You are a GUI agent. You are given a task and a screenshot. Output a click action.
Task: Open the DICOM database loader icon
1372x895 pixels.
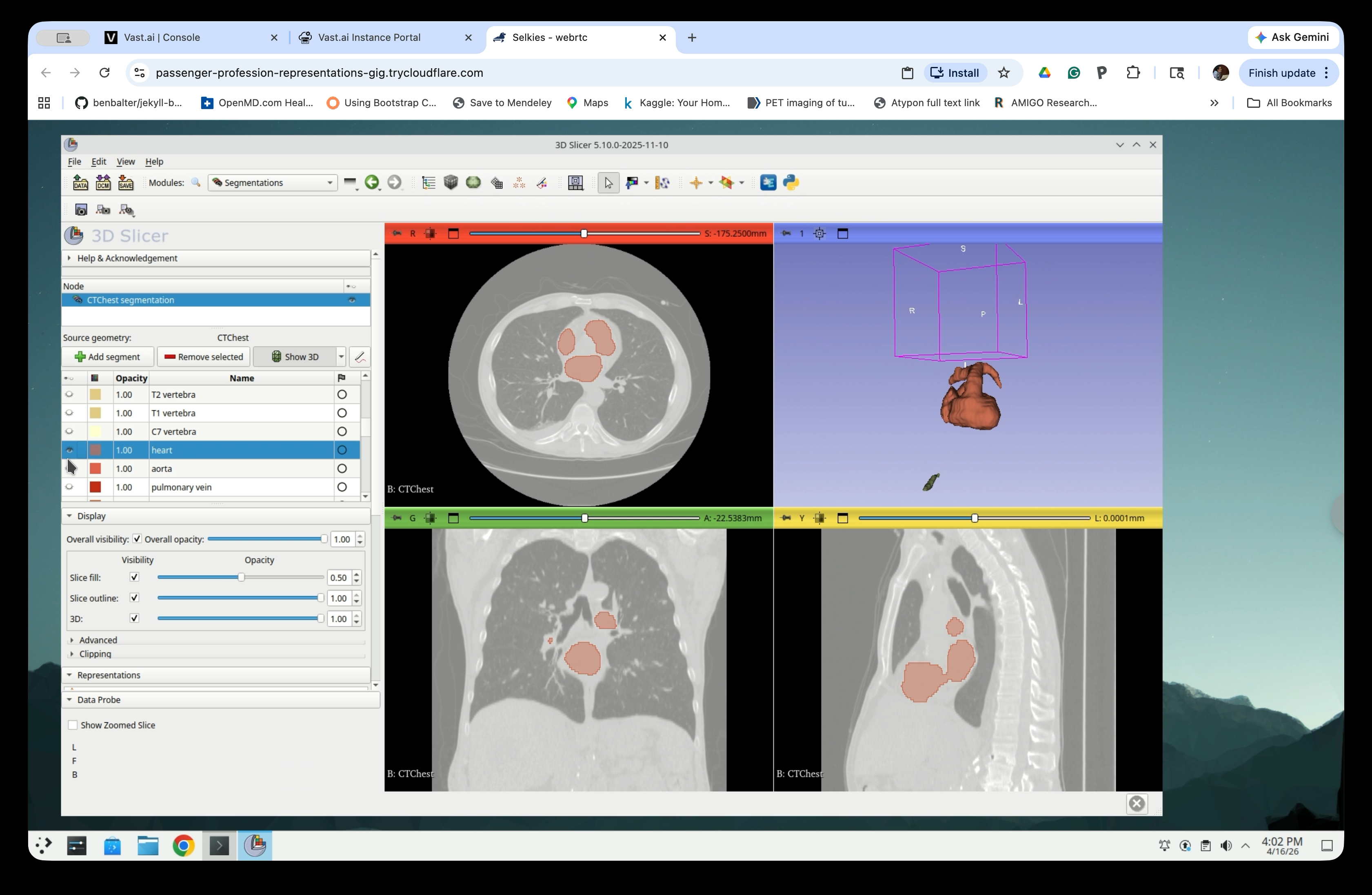102,183
